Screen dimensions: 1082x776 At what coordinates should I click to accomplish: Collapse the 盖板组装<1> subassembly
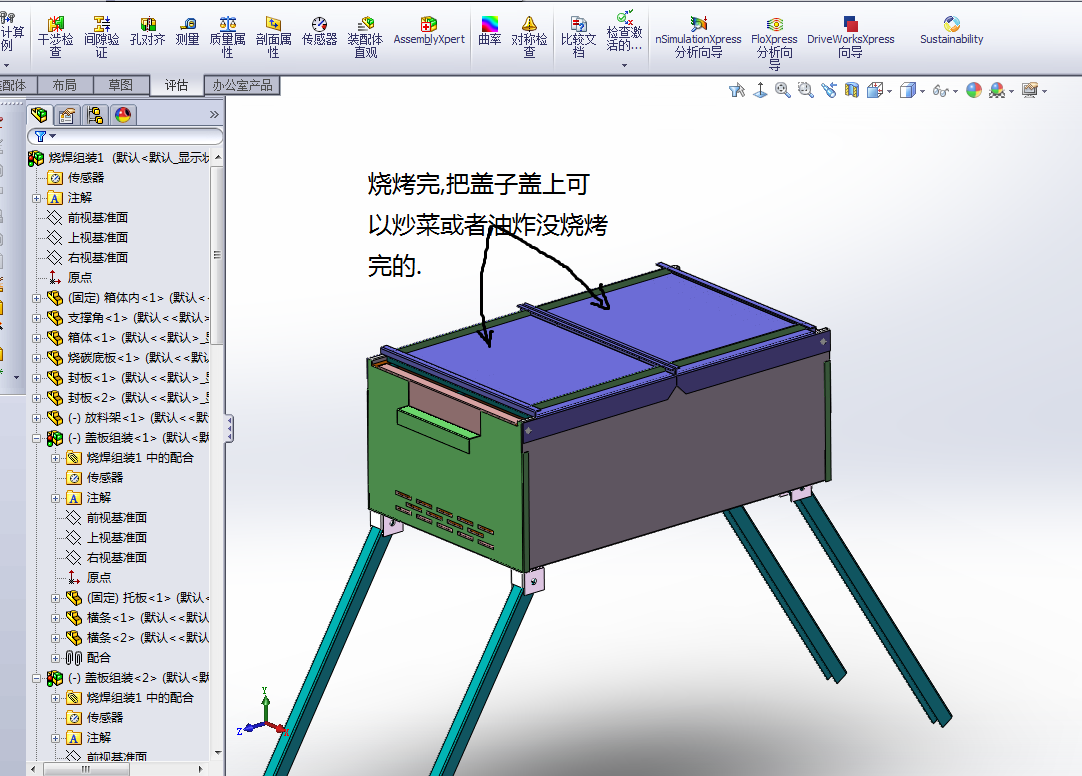(37, 438)
